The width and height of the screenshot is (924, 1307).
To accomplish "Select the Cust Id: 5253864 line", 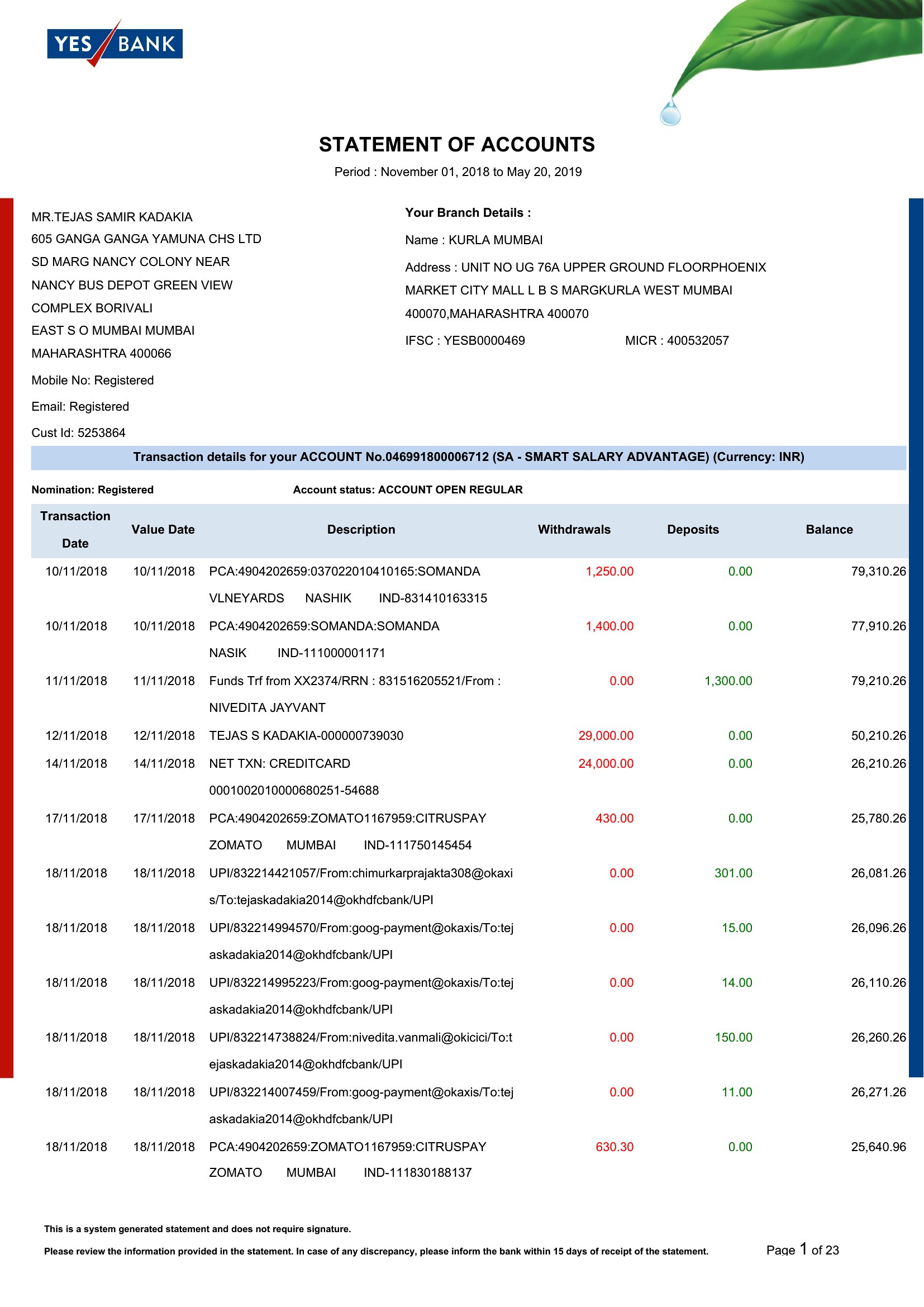I will (79, 433).
